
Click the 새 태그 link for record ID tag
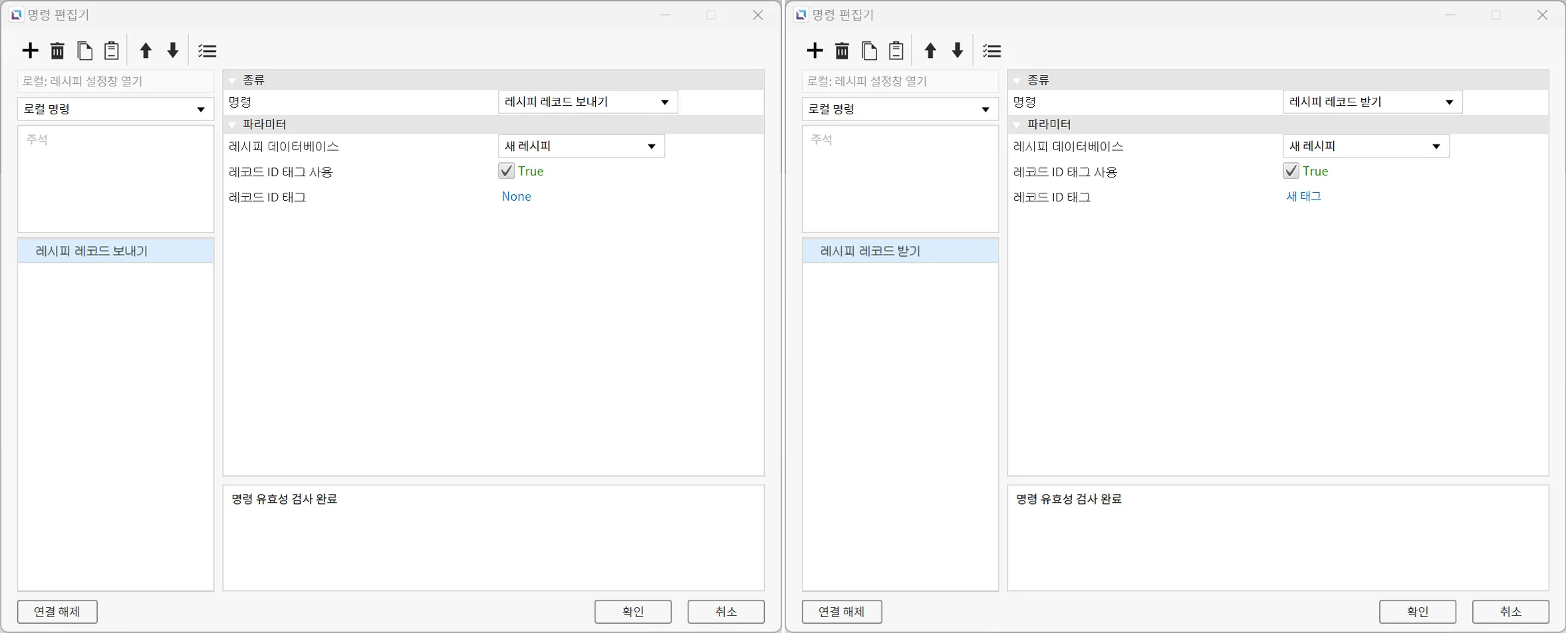(1303, 196)
